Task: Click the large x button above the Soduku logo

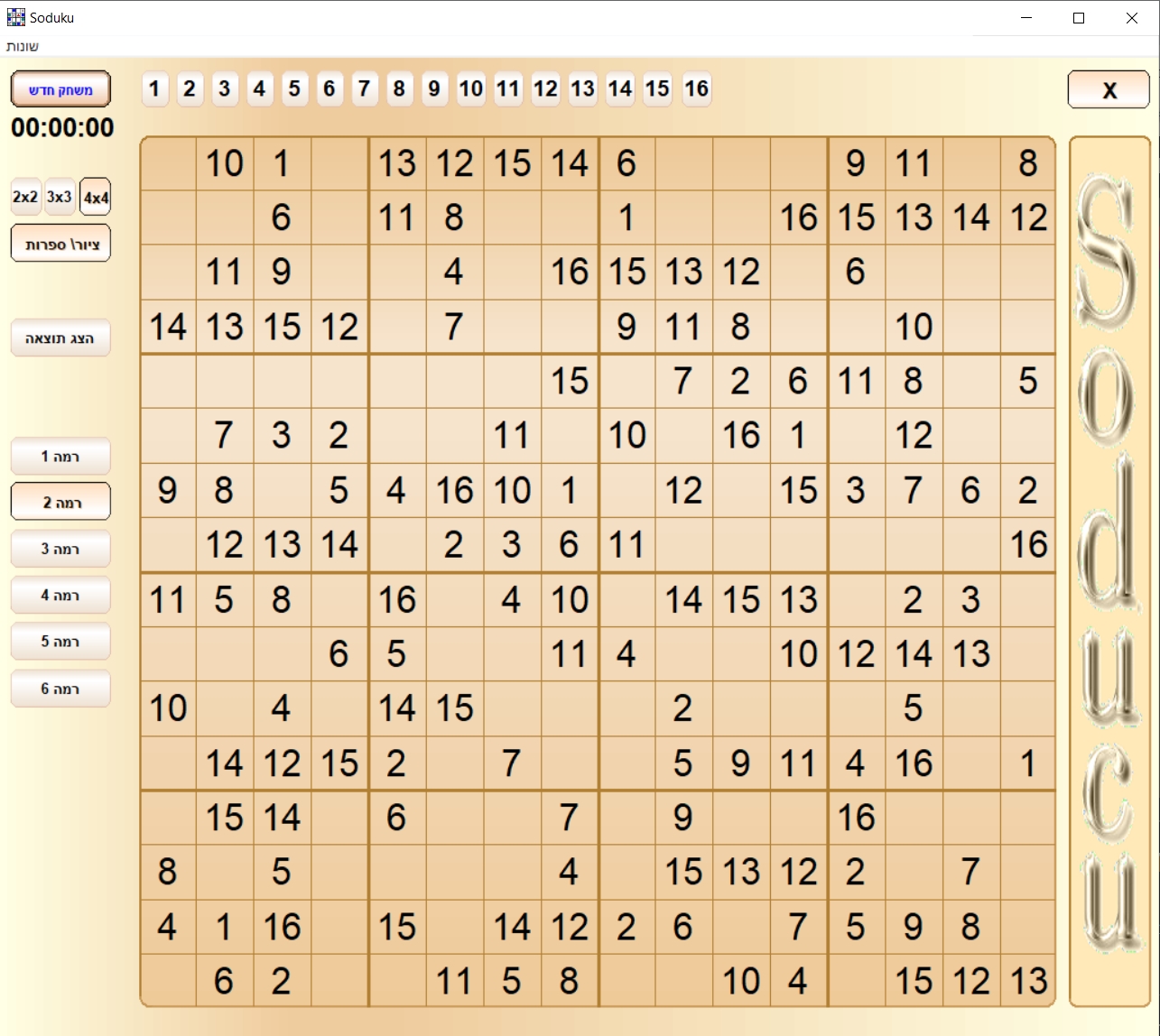Action: [1109, 89]
